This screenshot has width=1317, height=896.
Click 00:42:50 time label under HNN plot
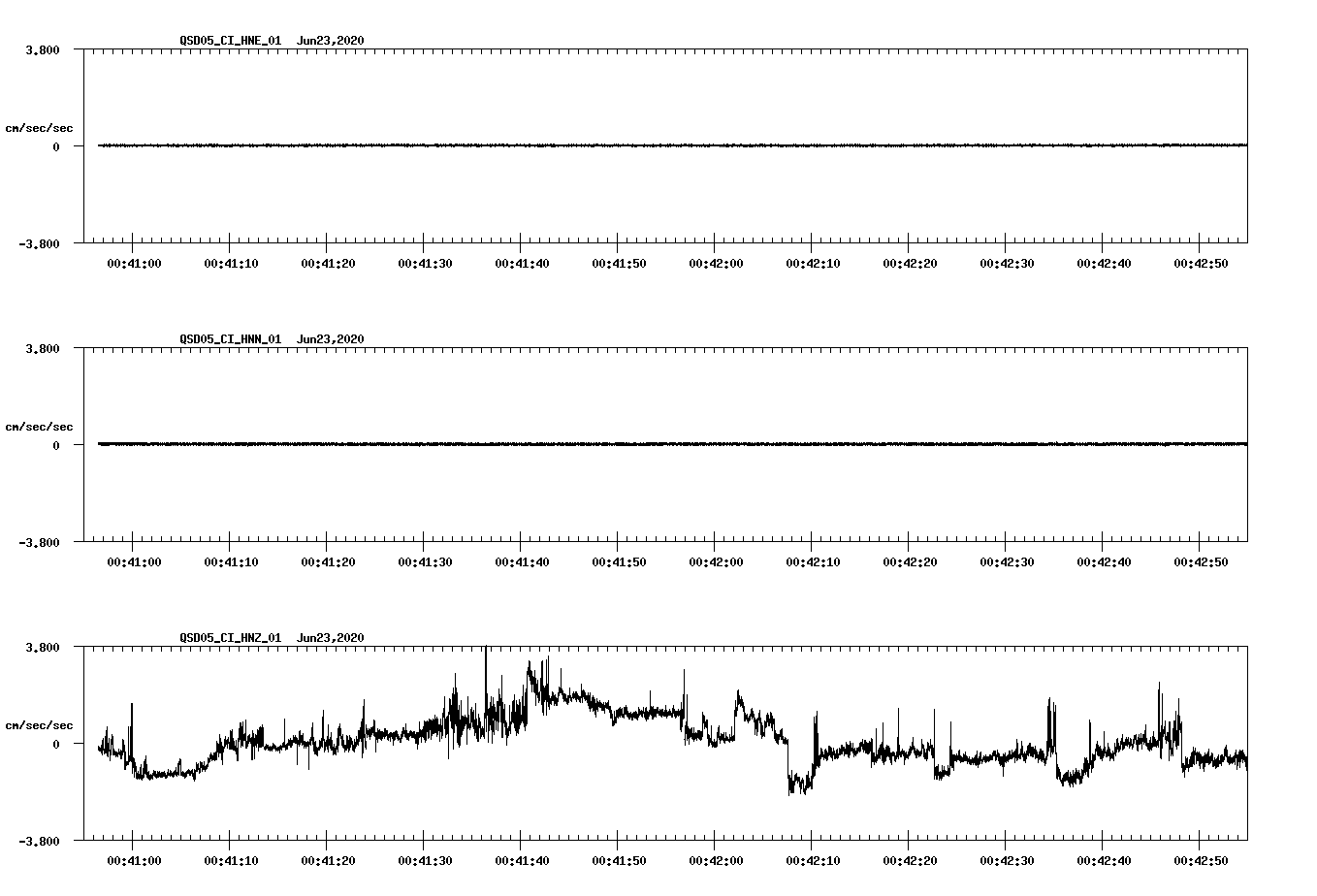tap(1201, 561)
